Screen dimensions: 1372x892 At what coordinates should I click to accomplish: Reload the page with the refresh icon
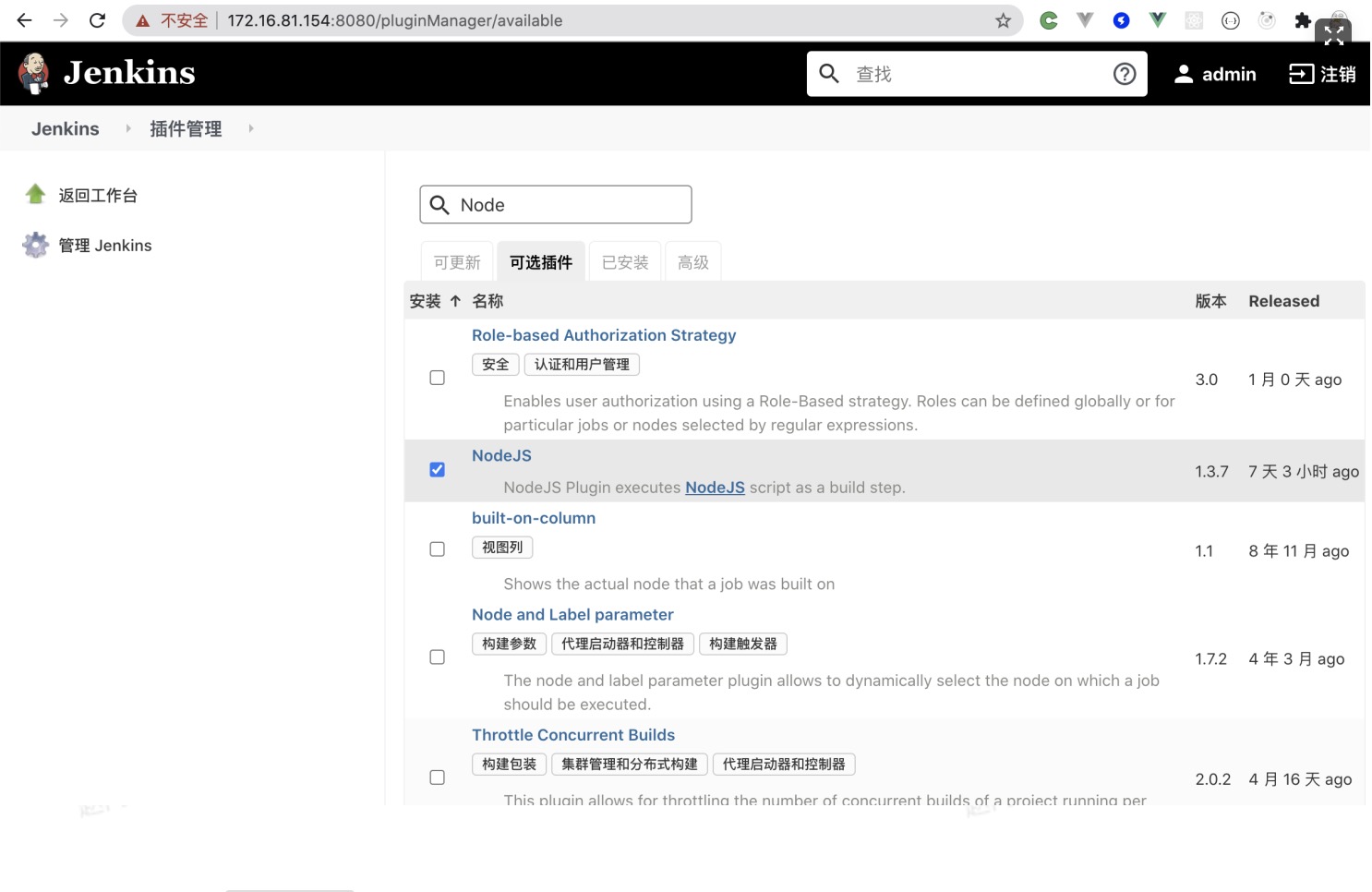click(97, 20)
